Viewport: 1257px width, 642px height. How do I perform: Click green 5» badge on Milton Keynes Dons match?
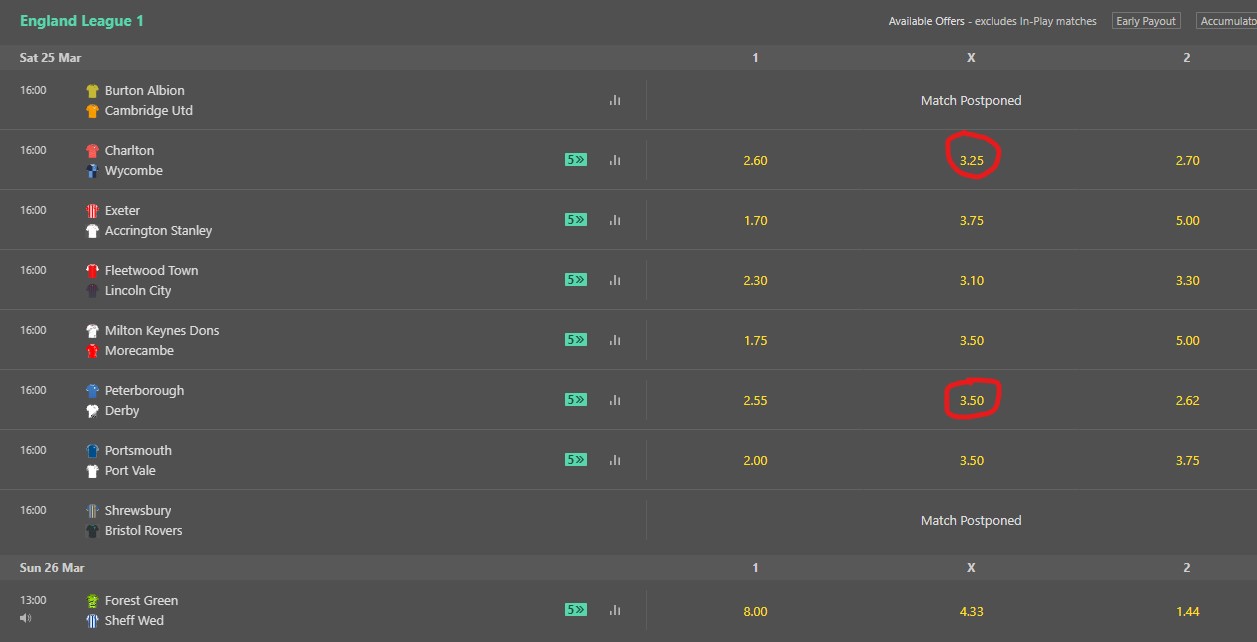575,340
